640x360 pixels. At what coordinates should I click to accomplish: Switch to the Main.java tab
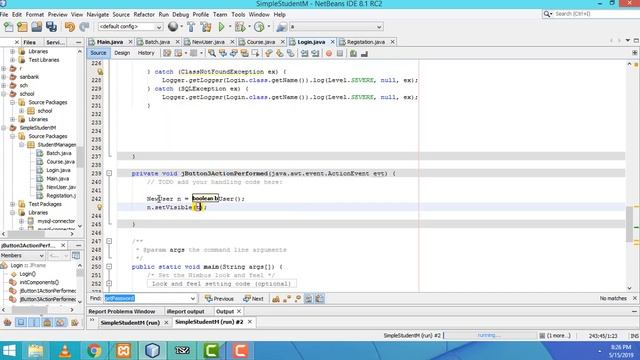pos(109,42)
